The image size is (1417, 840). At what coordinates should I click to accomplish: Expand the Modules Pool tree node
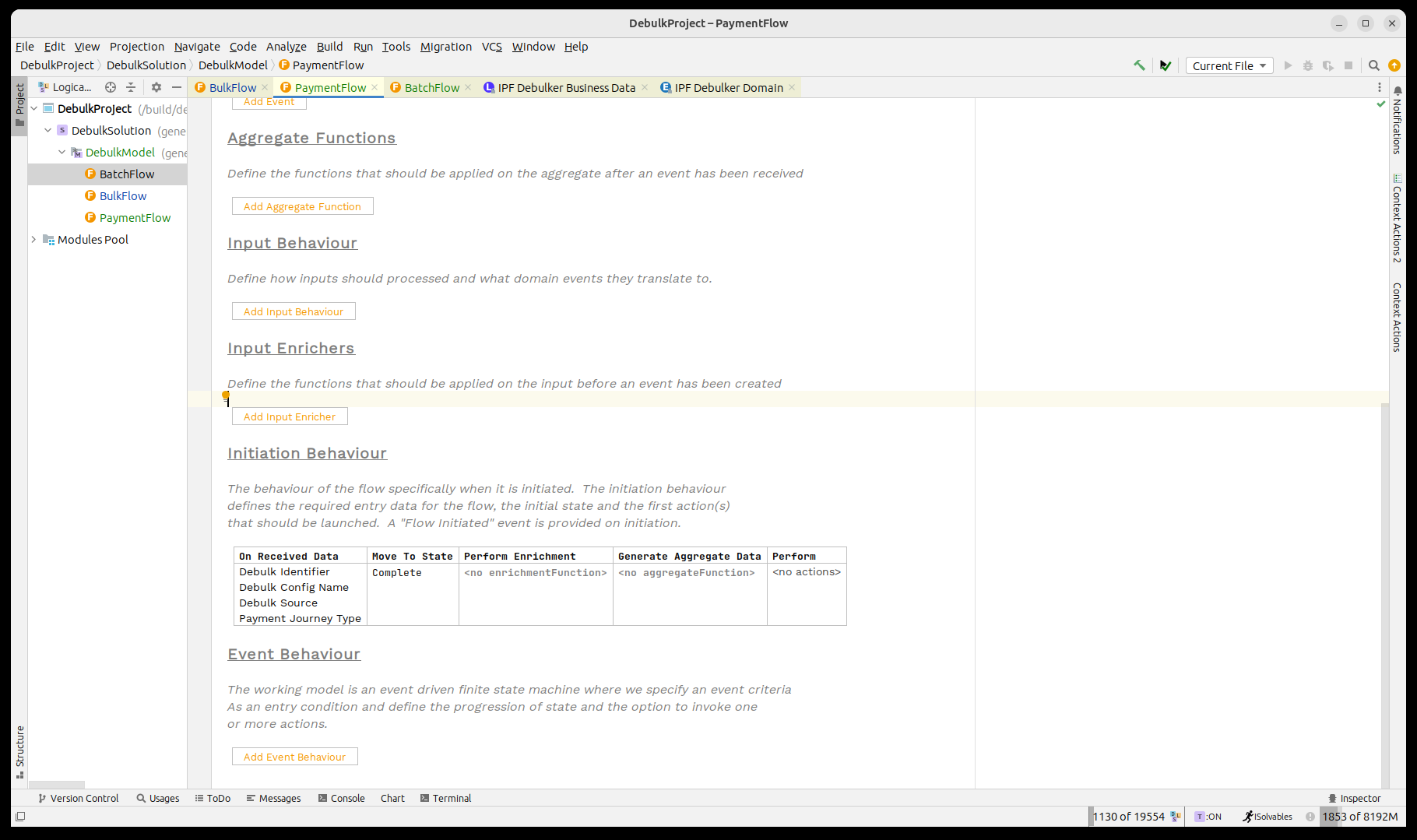pyautogui.click(x=33, y=240)
